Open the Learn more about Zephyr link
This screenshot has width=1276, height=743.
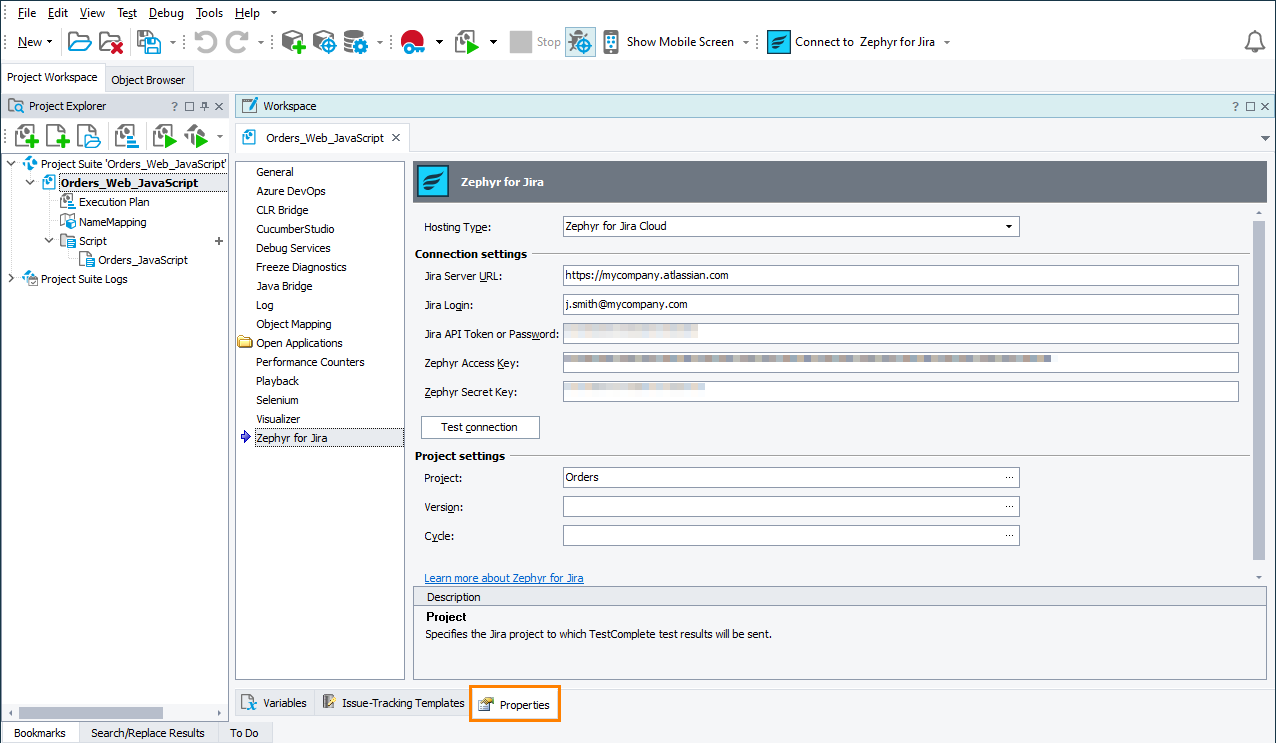(503, 578)
